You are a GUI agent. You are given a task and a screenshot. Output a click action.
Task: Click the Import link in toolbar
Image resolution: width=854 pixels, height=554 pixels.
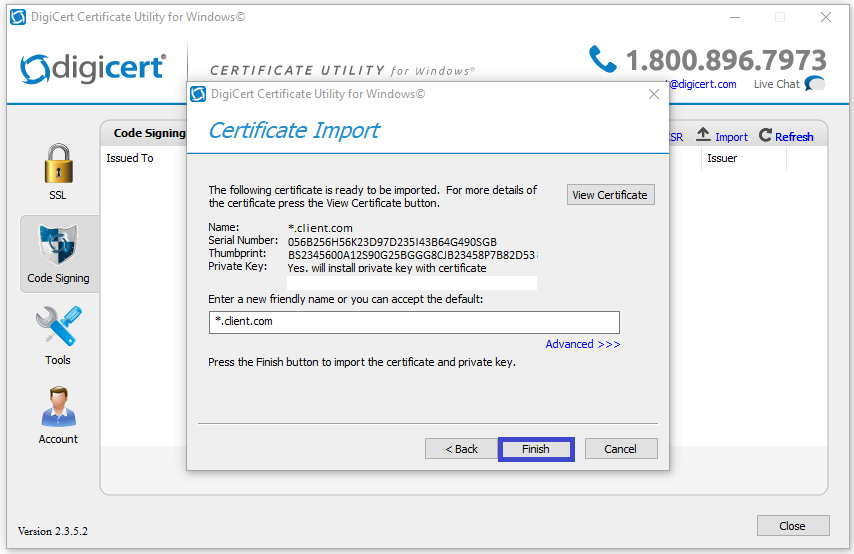(x=731, y=137)
